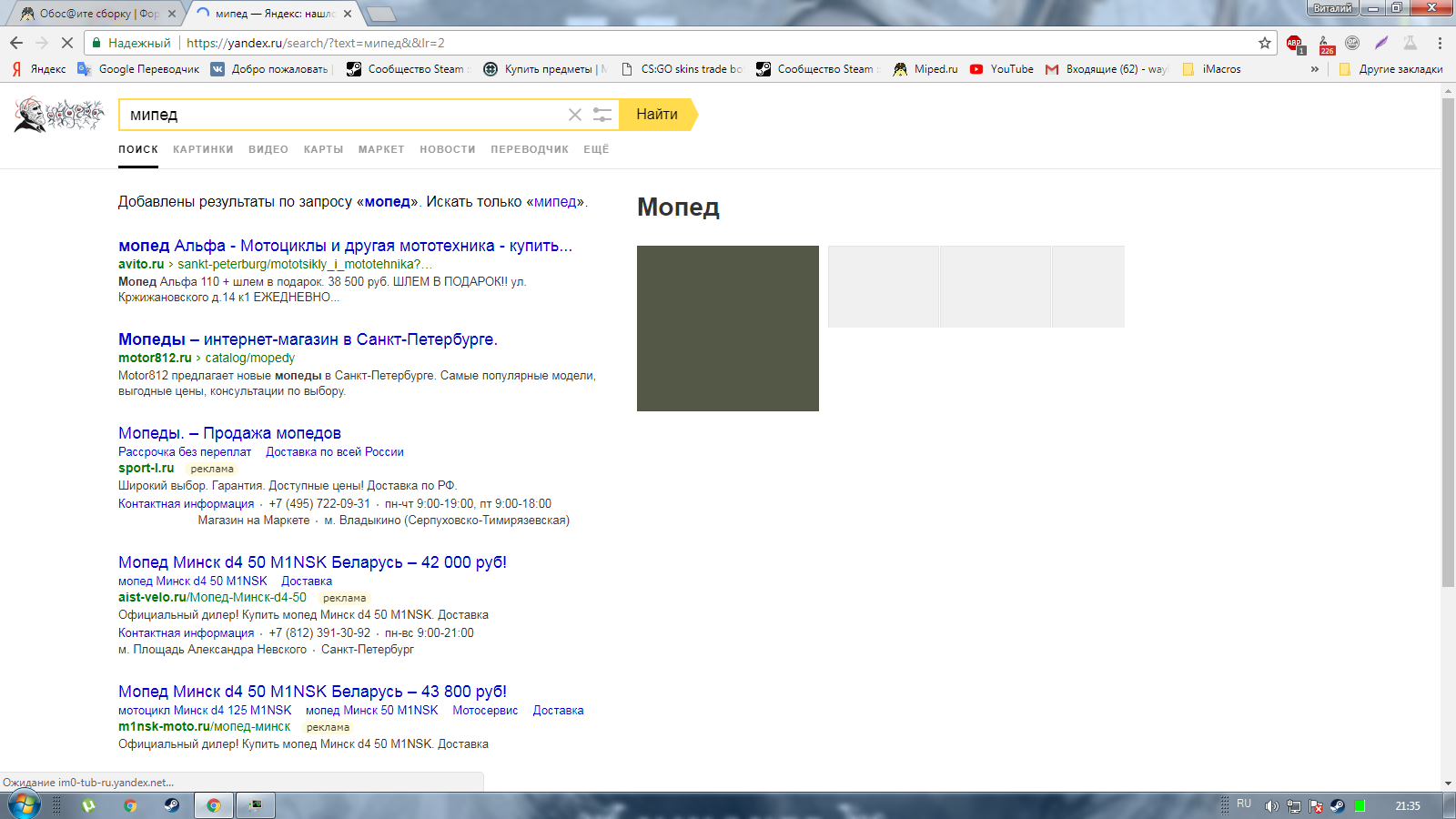Open the Мопеды. – Продажа мопедов ad

tap(229, 433)
